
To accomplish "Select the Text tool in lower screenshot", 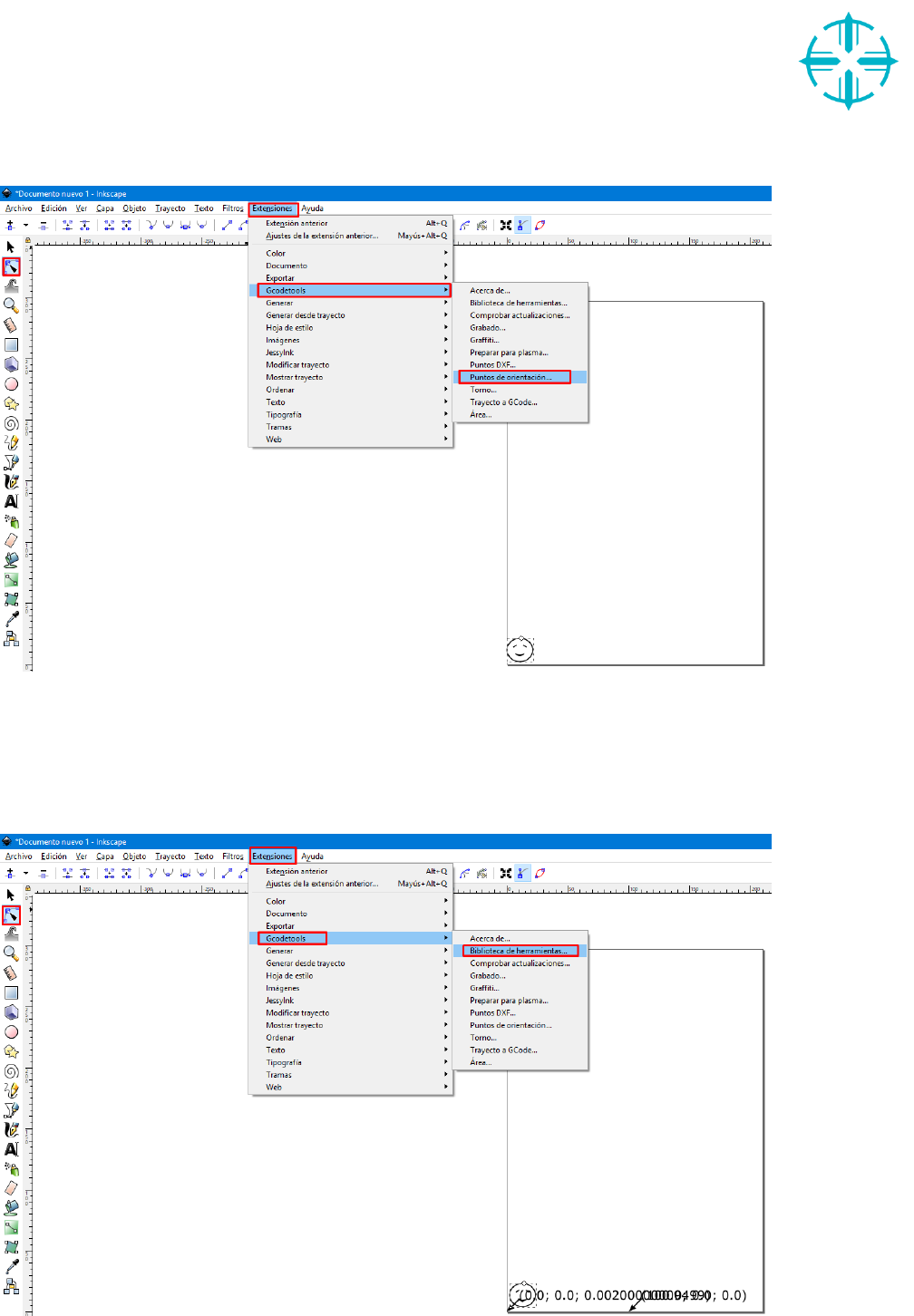I will coord(11,1149).
